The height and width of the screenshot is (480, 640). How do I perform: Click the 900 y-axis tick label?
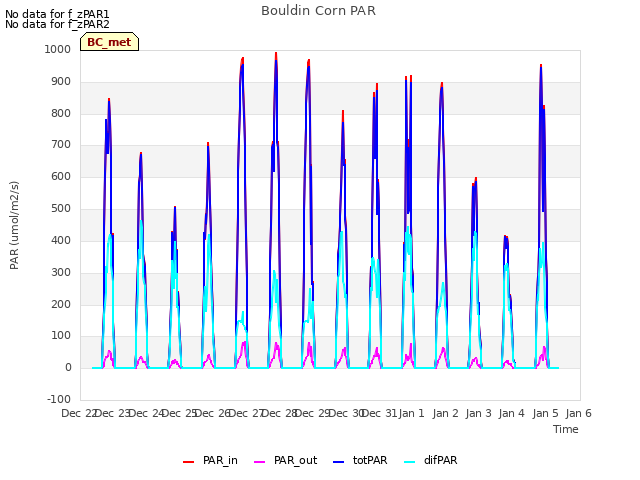[61, 82]
